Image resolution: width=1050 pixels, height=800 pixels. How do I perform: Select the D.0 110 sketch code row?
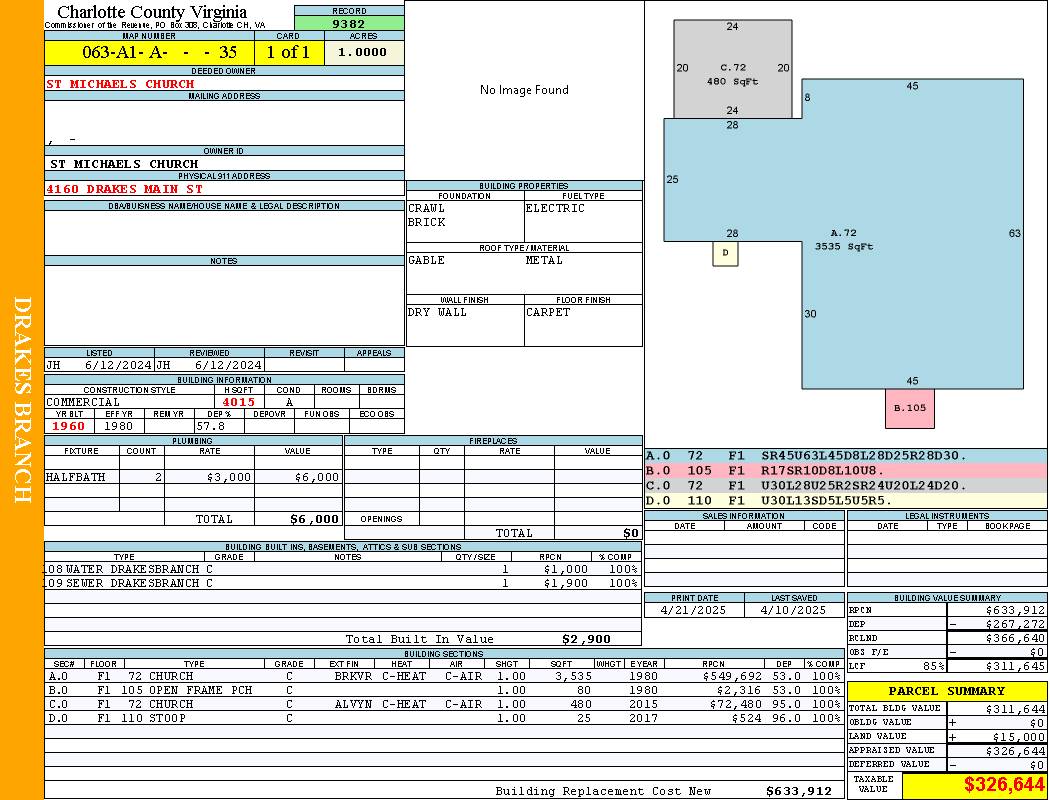point(846,500)
